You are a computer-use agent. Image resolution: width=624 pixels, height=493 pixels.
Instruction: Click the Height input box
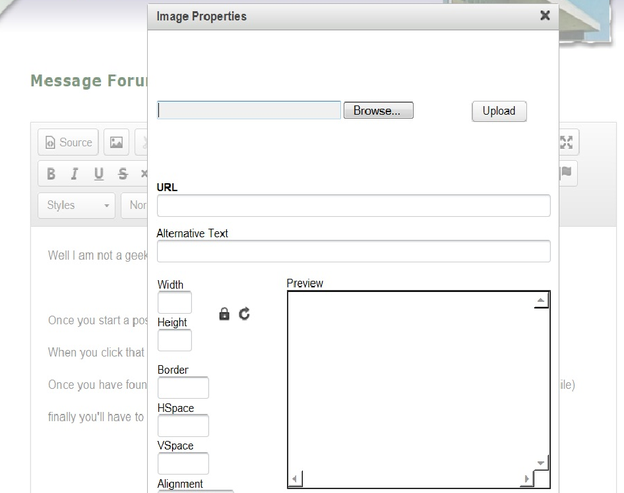(174, 340)
